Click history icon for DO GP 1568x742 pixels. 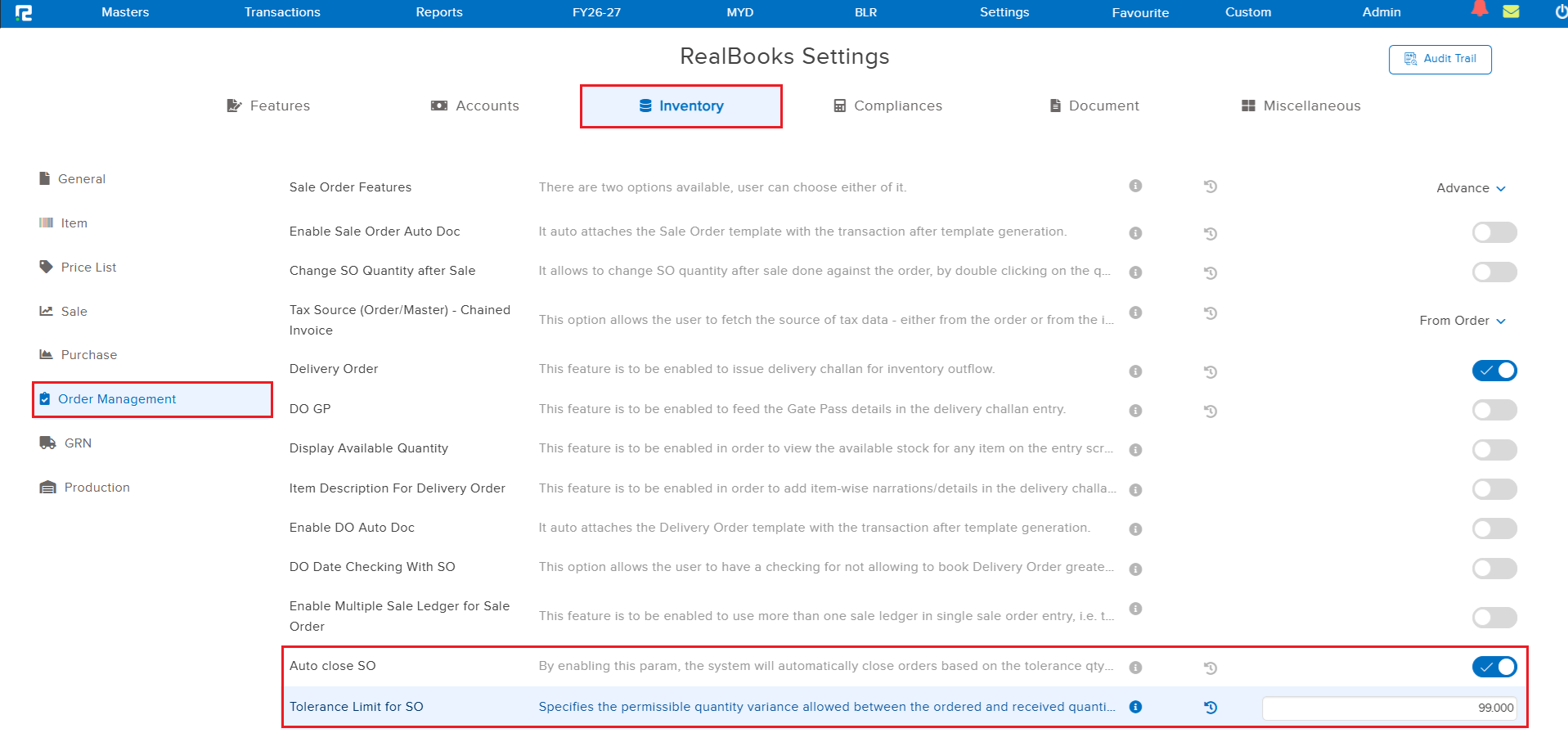(1211, 411)
